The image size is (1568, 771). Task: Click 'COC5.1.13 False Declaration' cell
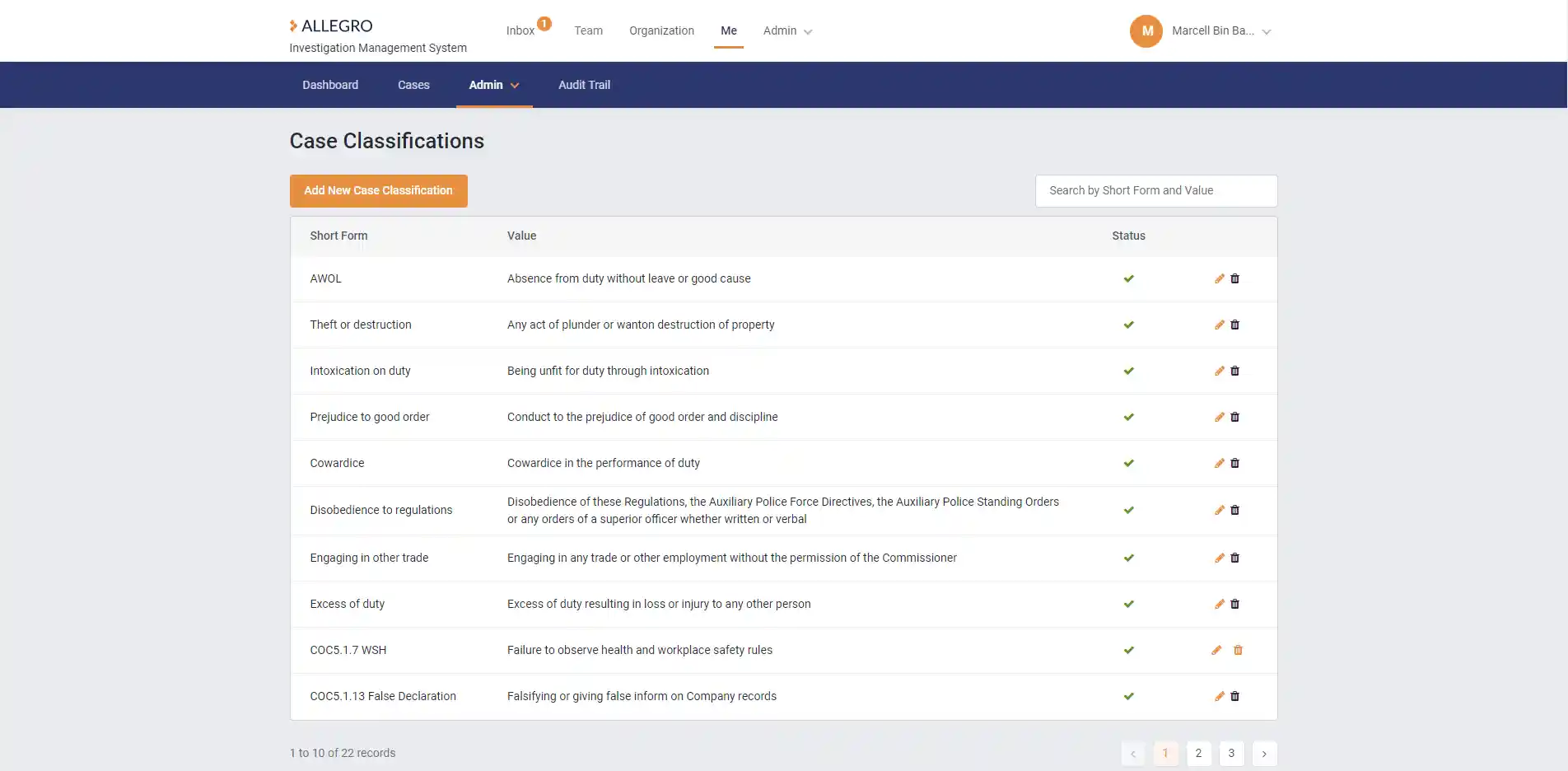[383, 696]
